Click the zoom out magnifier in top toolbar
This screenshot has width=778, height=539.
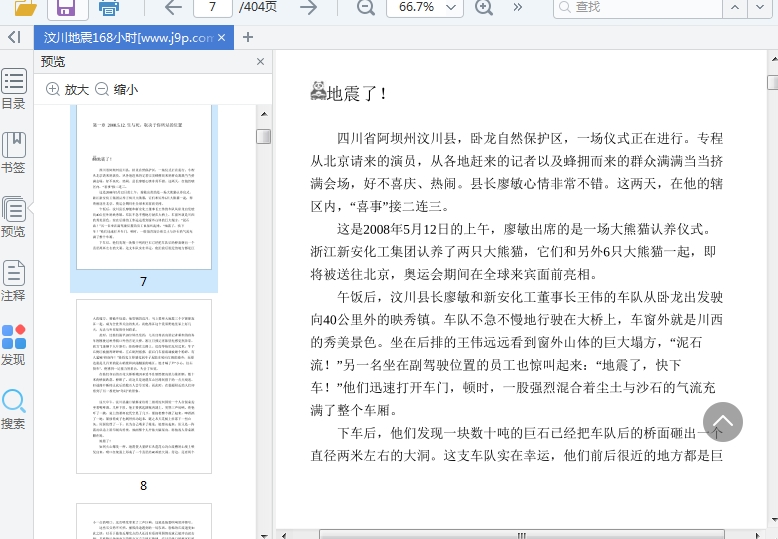[x=366, y=7]
